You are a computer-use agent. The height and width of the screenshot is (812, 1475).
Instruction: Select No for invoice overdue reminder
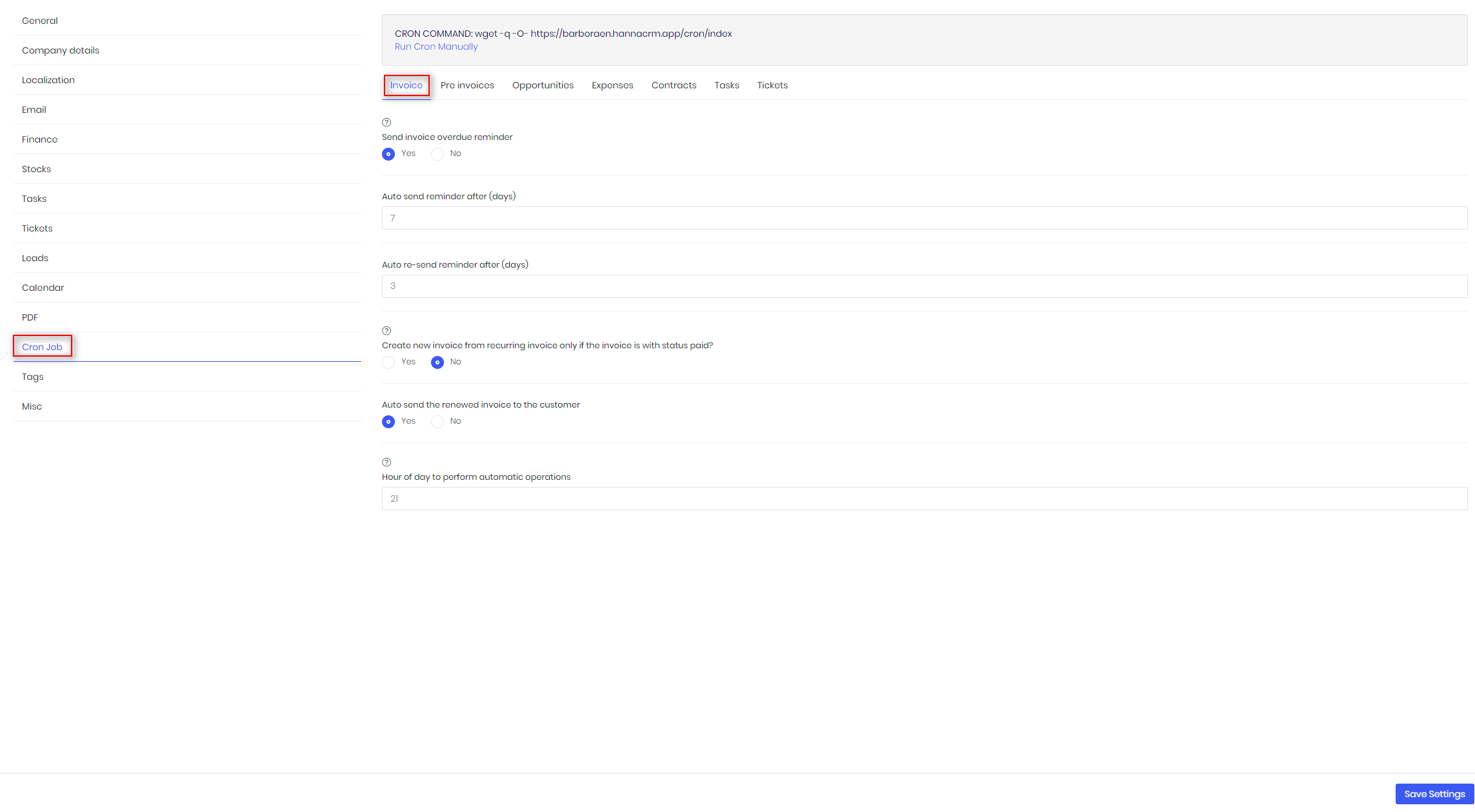(x=437, y=154)
